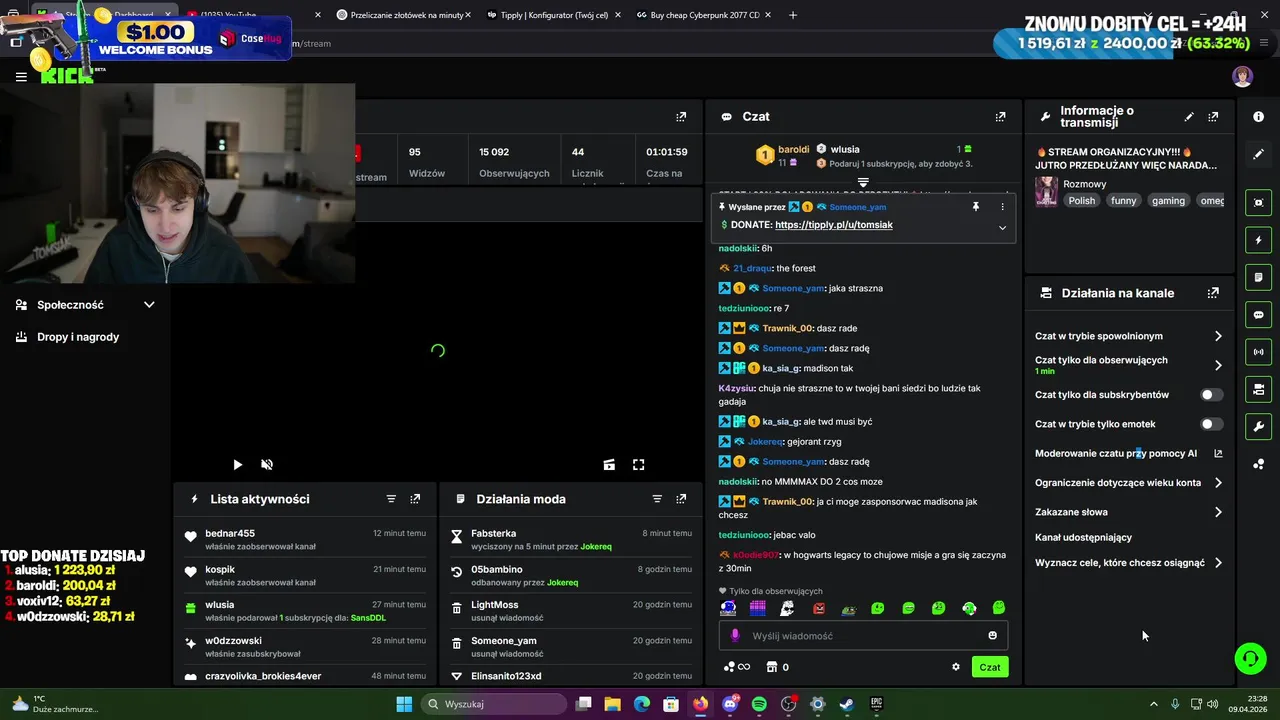Open Steam from the taskbar

click(x=846, y=704)
